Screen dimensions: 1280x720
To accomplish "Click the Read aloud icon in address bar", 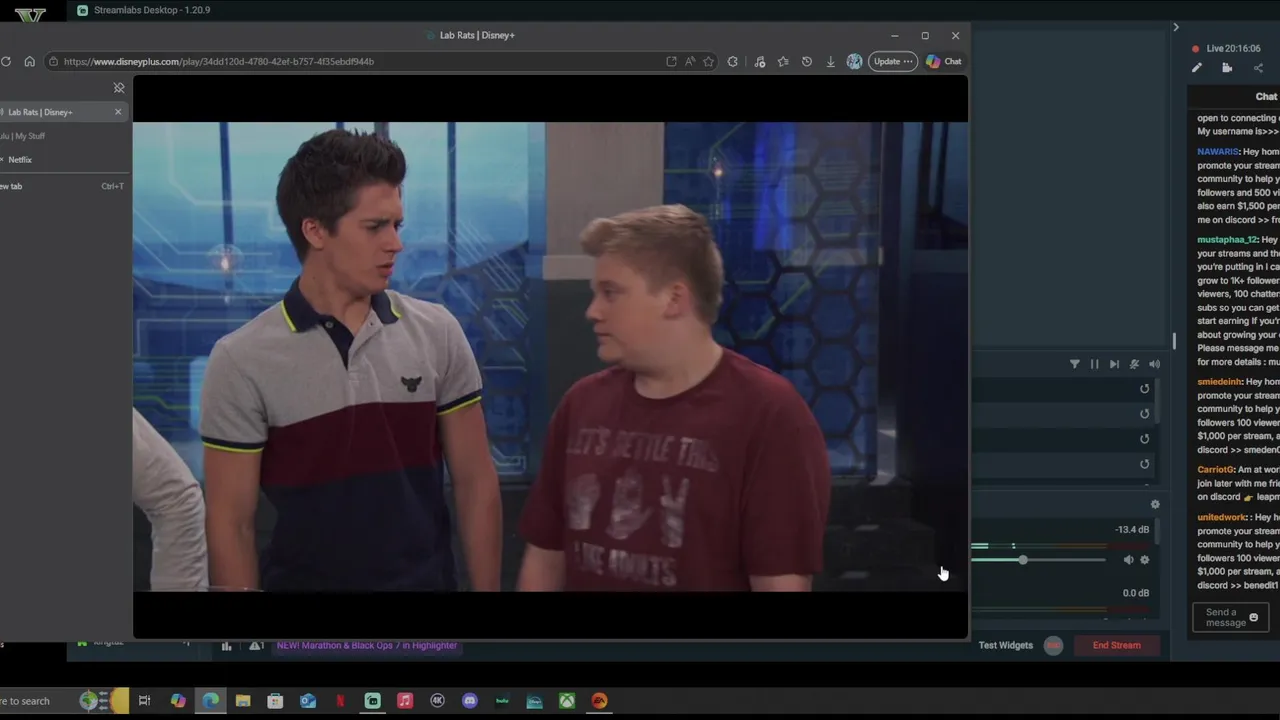I will [x=690, y=61].
